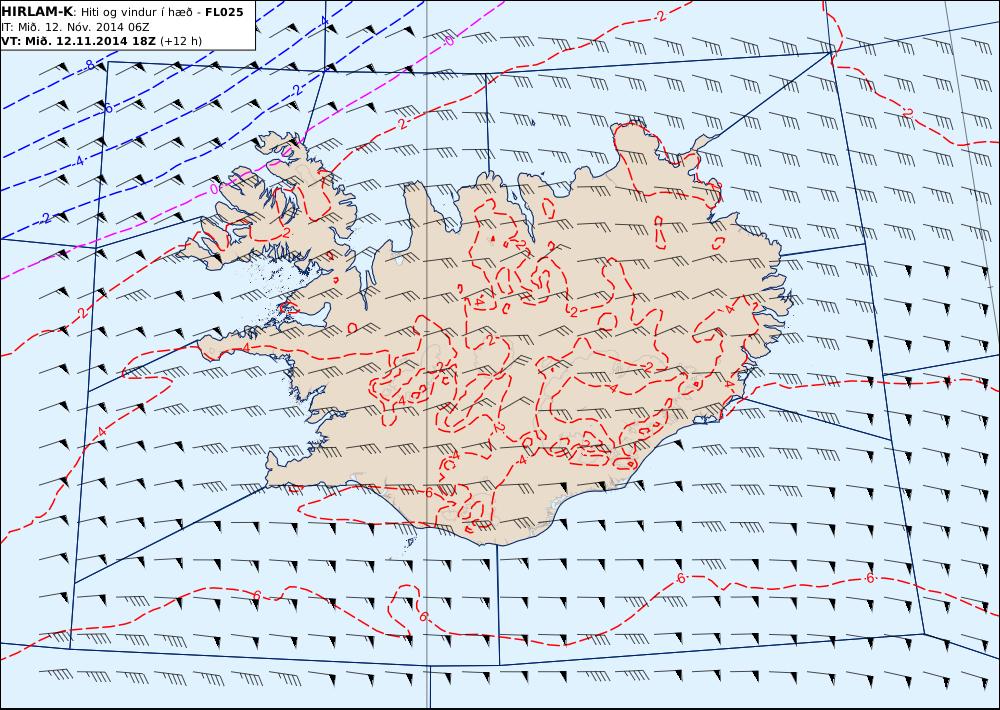Click the "IT: Mið. 12. Nóv. 2014 06Z" line
Image resolution: width=1000 pixels, height=710 pixels.
[x=75, y=27]
